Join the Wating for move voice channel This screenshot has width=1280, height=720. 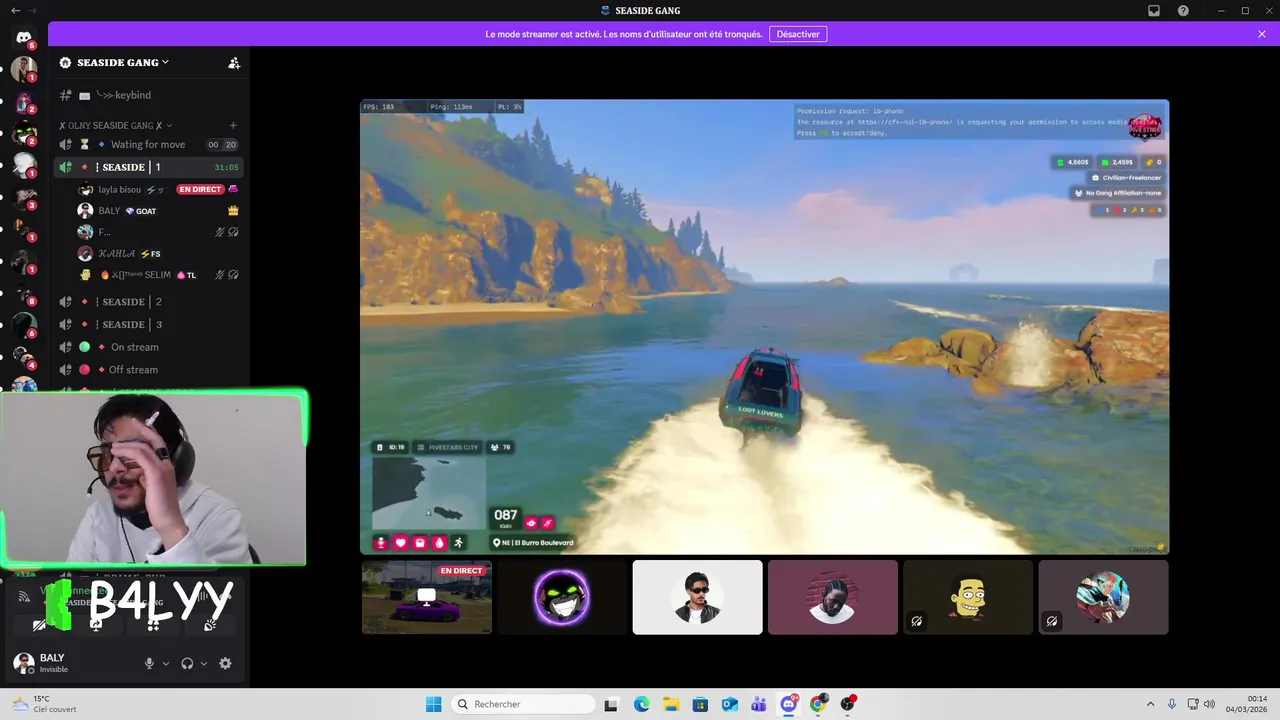148,144
